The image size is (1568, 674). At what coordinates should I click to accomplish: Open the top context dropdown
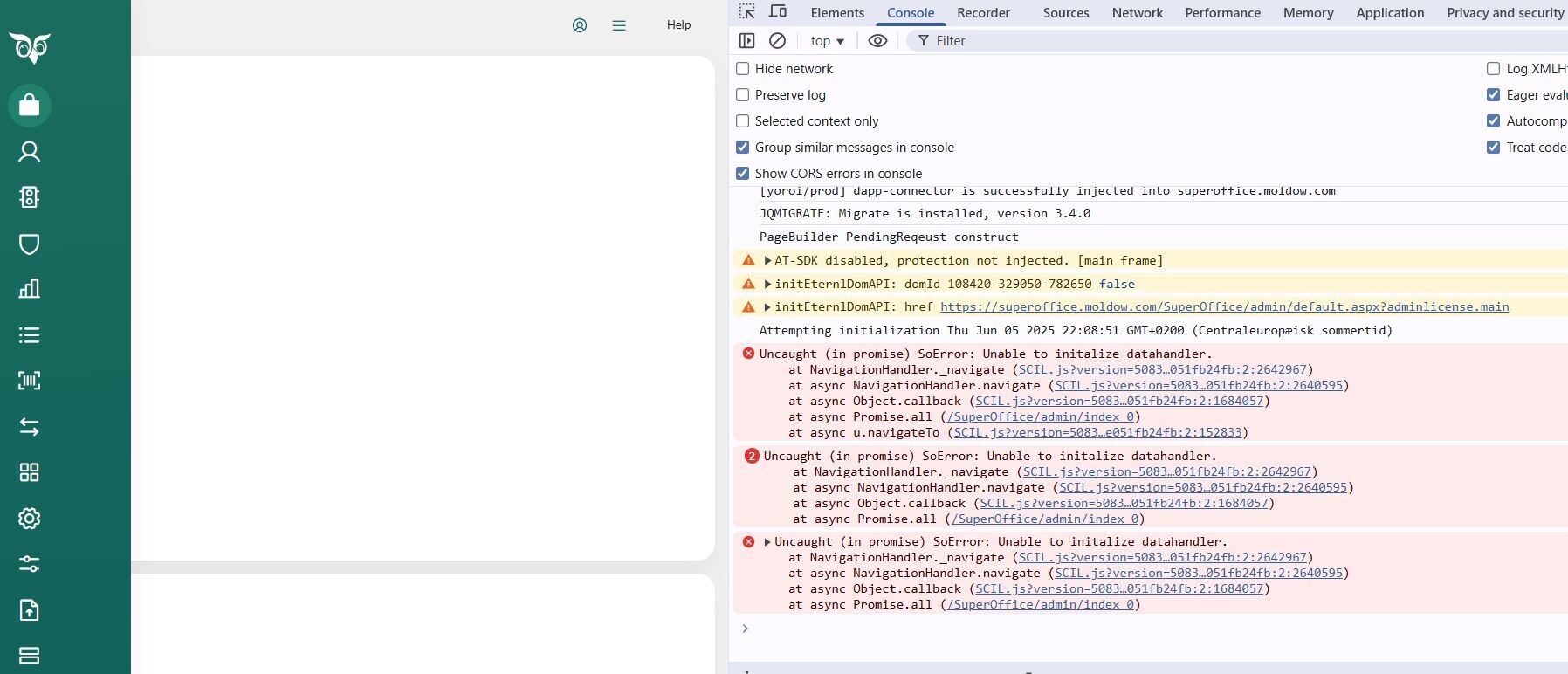click(827, 41)
